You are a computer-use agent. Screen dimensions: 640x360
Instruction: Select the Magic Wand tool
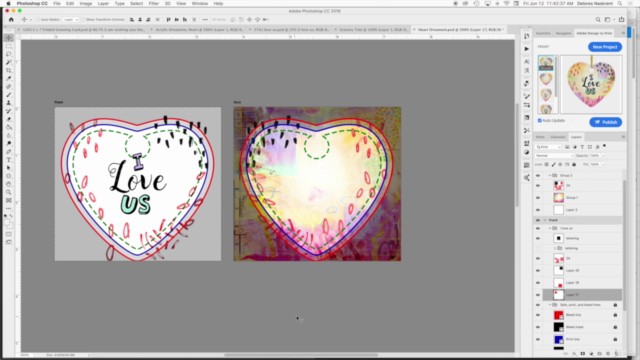click(x=9, y=62)
